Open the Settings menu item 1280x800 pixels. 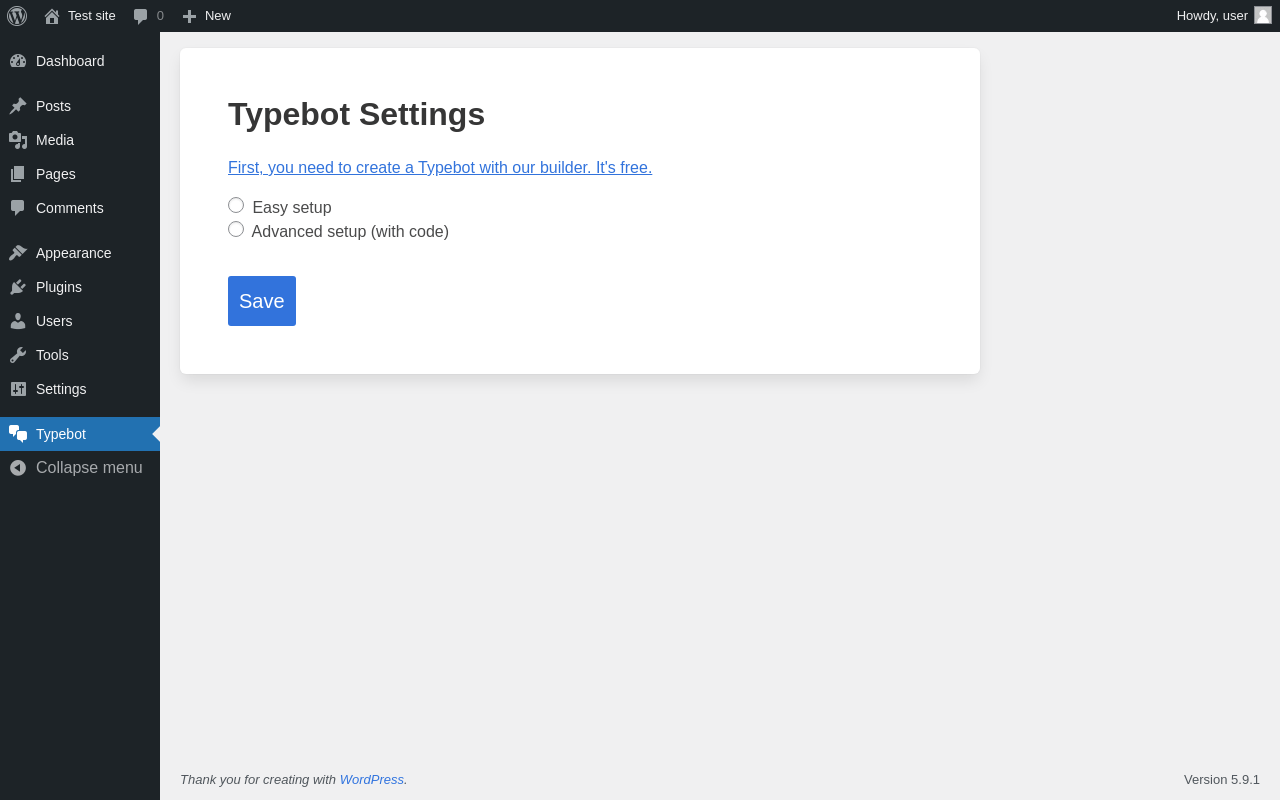pos(80,389)
